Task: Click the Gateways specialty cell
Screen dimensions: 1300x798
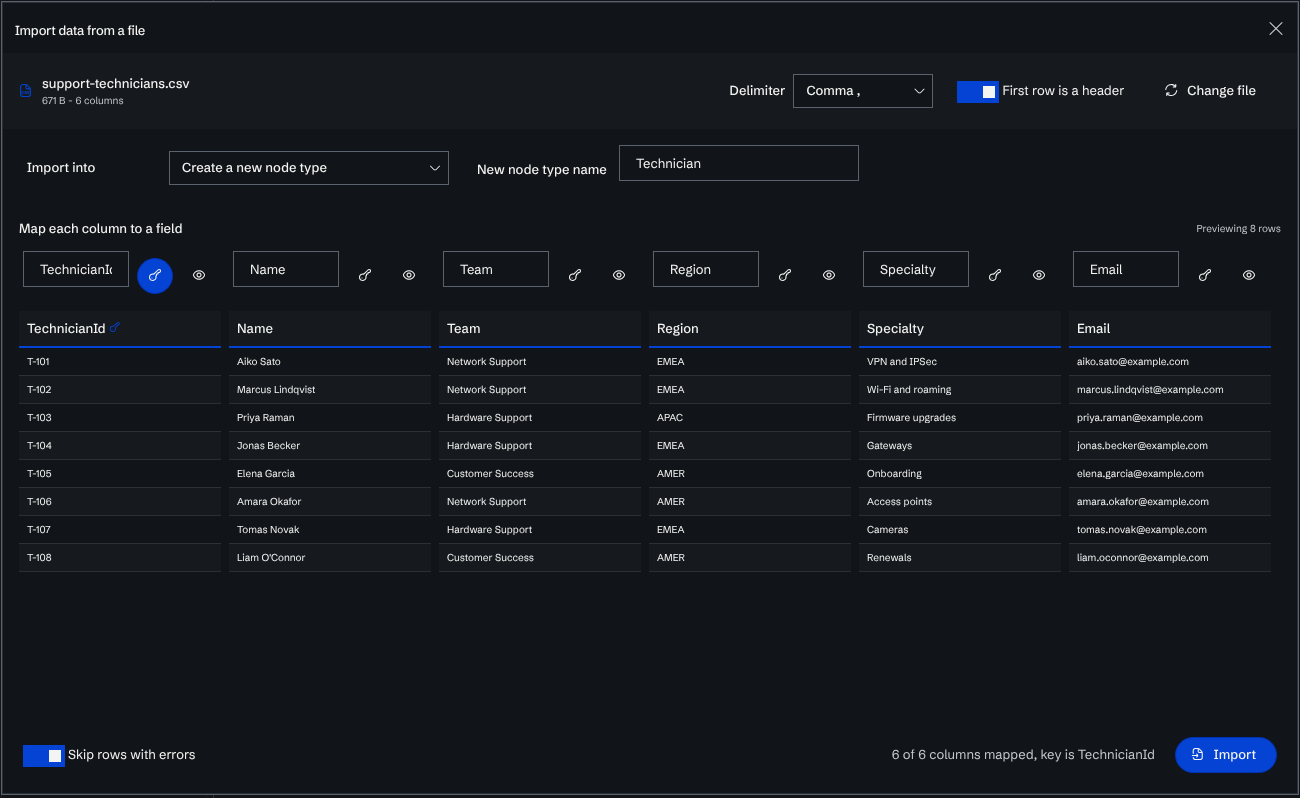Action: (960, 446)
